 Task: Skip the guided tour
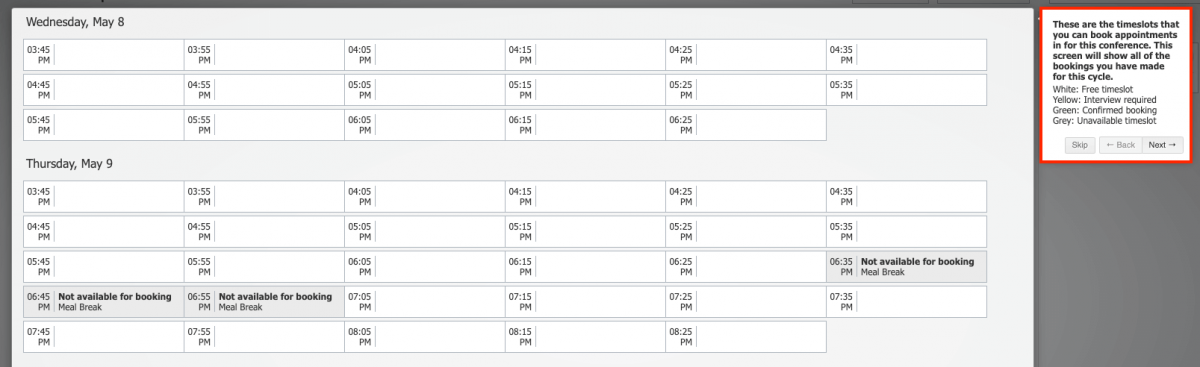(1080, 145)
